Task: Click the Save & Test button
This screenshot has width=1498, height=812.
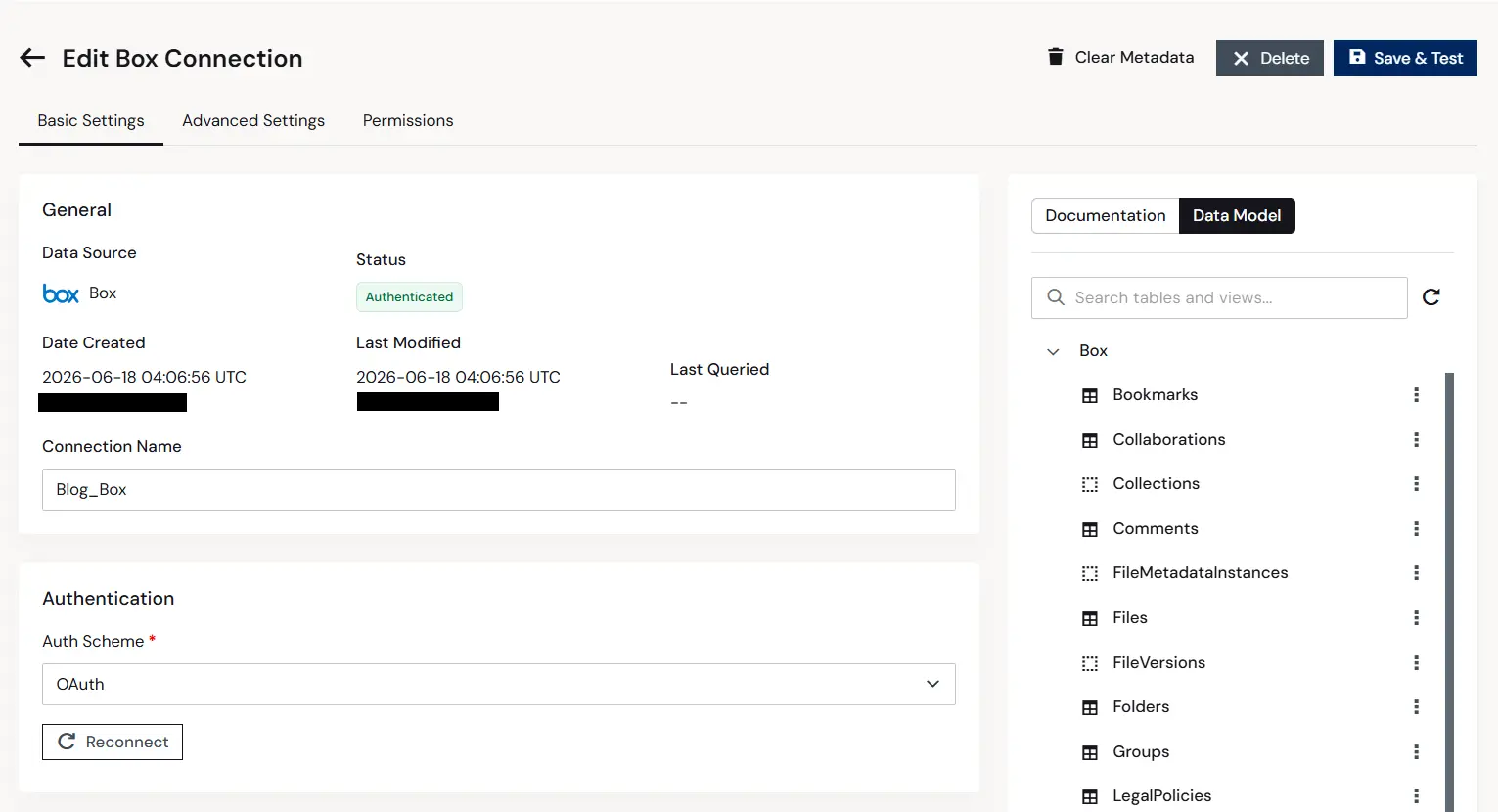Action: pyautogui.click(x=1405, y=59)
